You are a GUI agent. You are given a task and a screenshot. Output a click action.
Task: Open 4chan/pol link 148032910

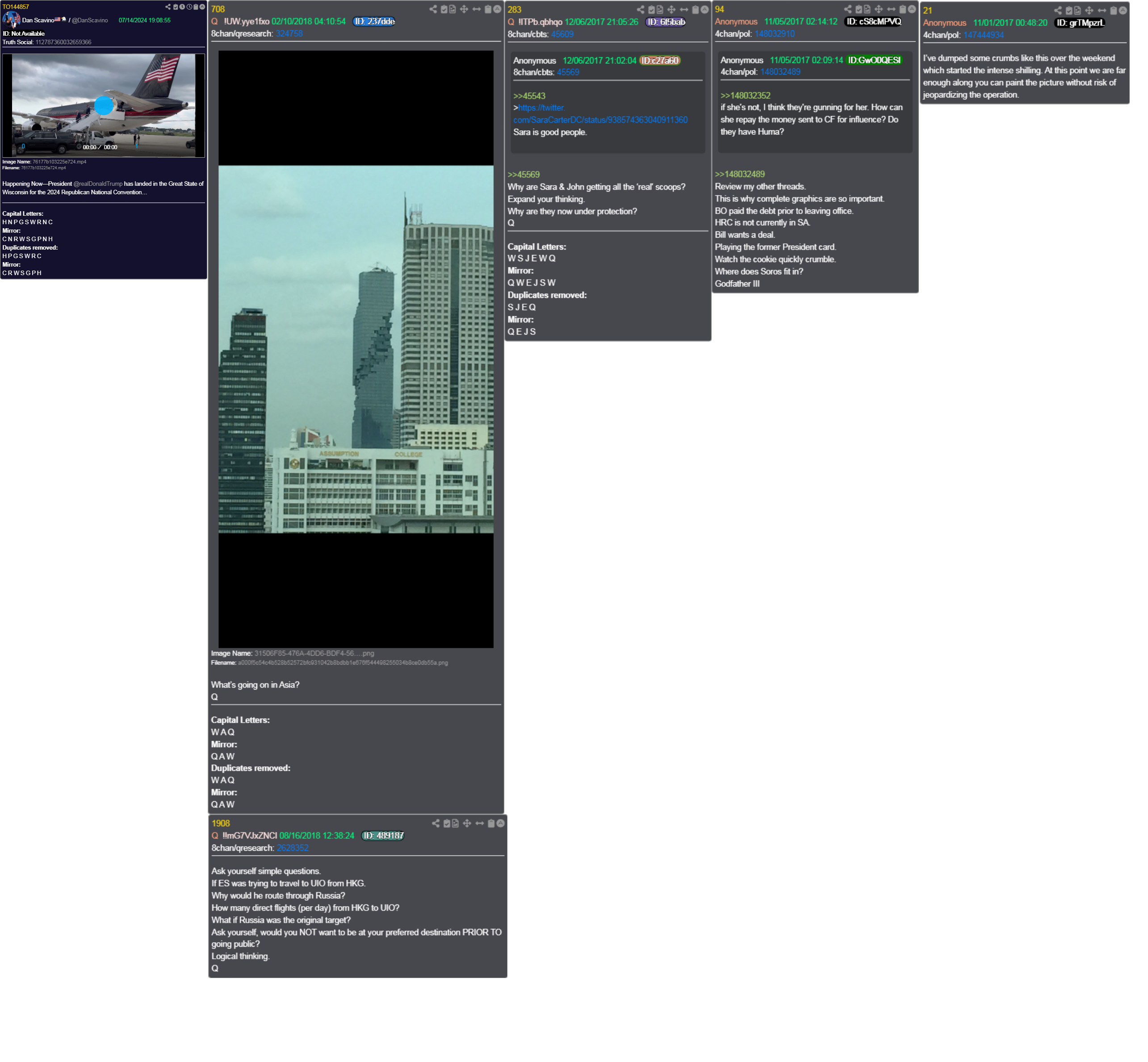pos(774,34)
